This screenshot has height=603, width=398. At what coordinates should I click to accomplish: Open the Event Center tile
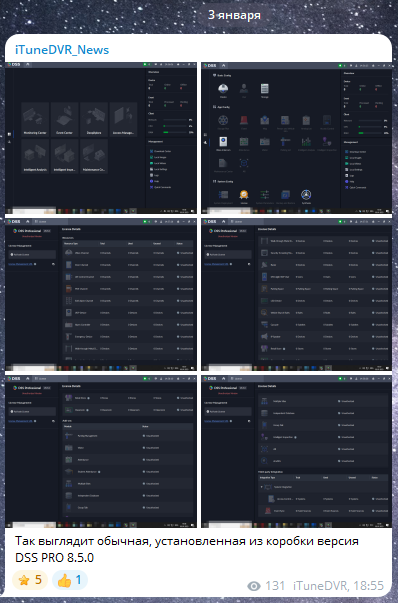(x=65, y=119)
